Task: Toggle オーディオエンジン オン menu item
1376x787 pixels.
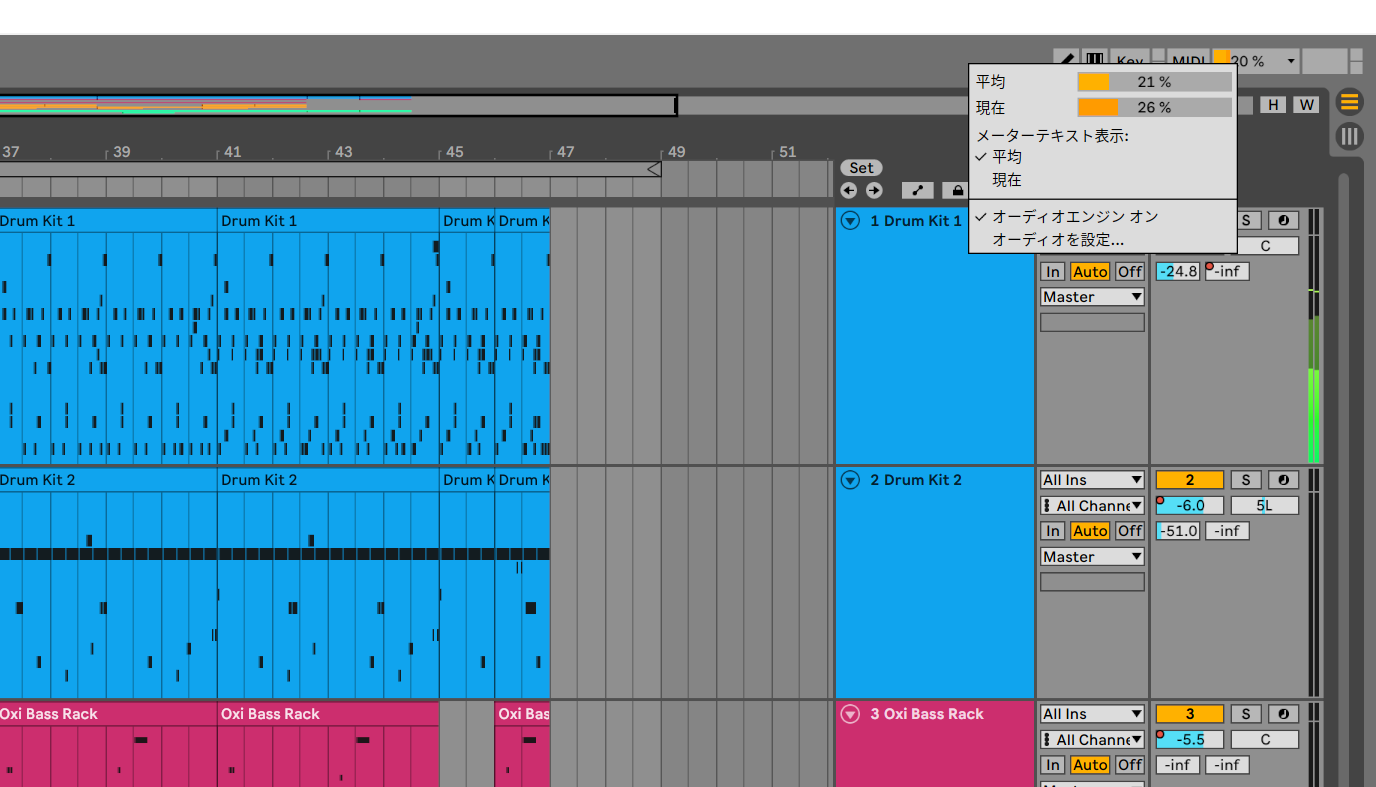Action: pyautogui.click(x=1102, y=216)
